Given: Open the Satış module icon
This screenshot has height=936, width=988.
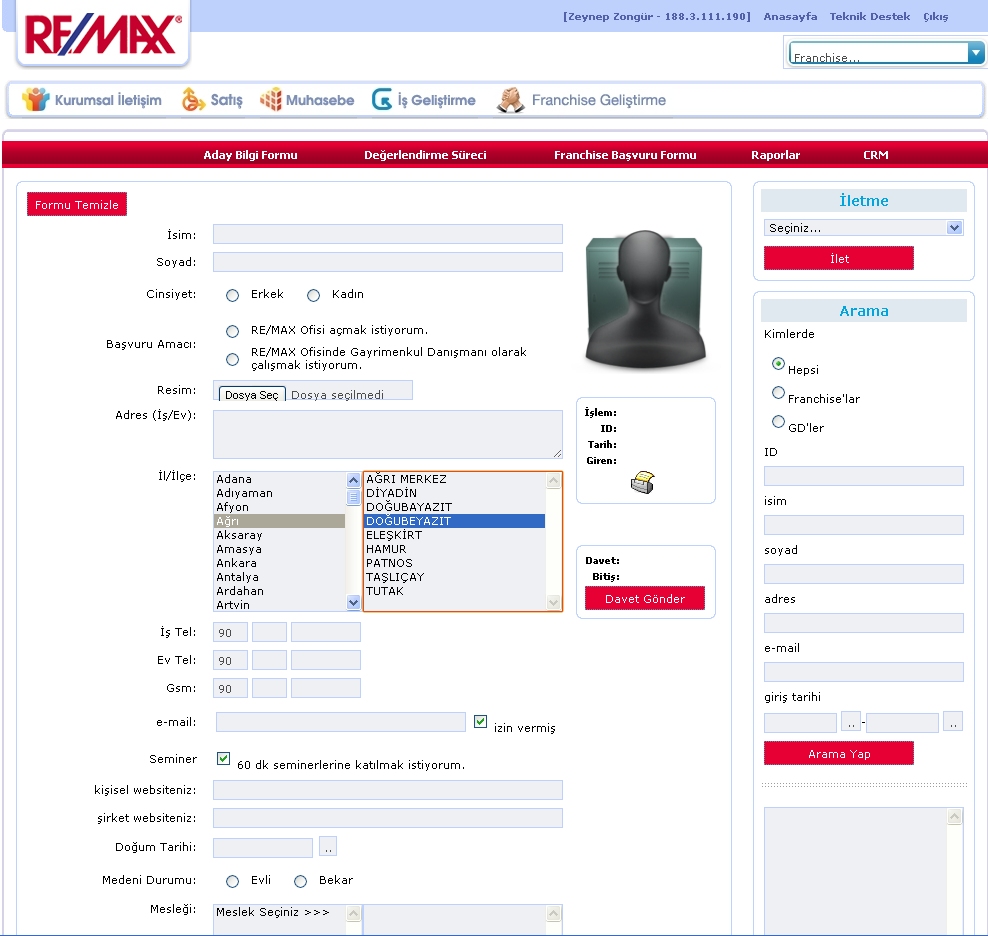Looking at the screenshot, I should (193, 100).
